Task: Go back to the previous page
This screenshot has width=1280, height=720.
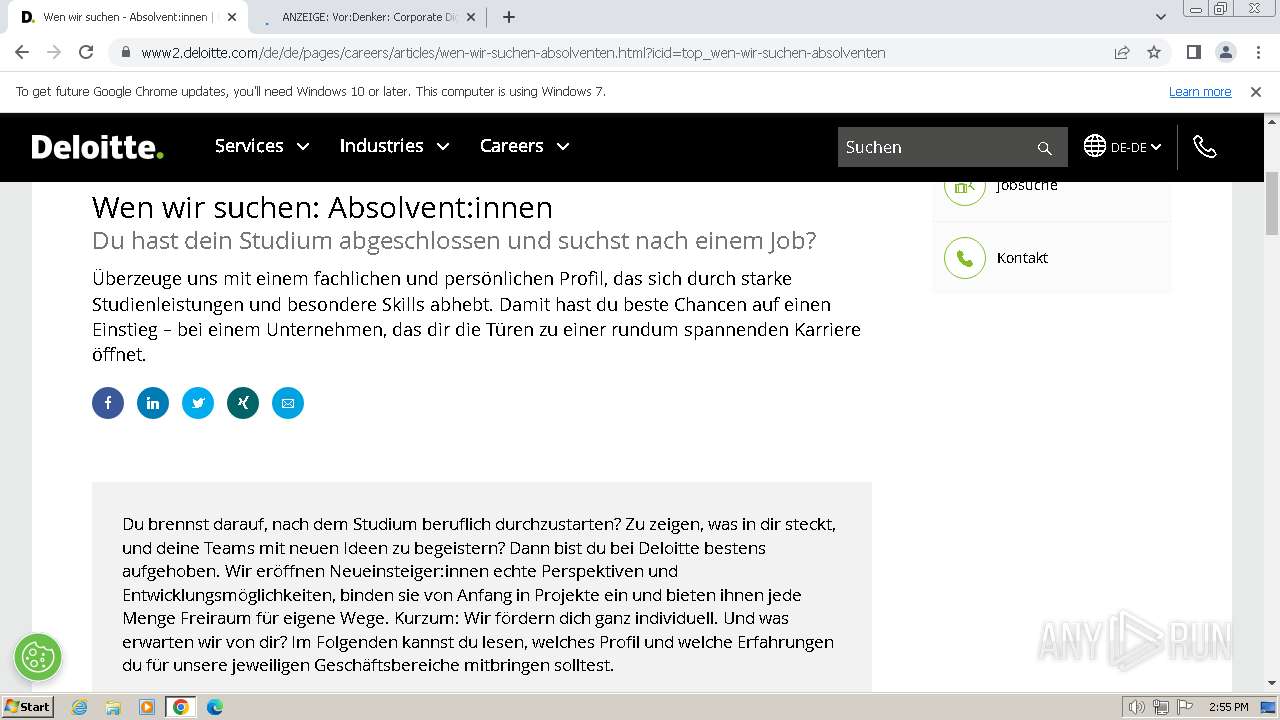Action: [22, 53]
